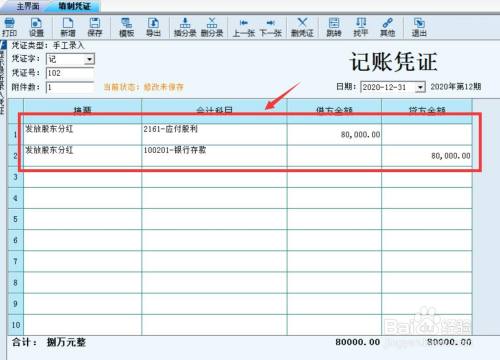
Task: Click the 凭证号 field showing 102
Action: click(x=70, y=73)
